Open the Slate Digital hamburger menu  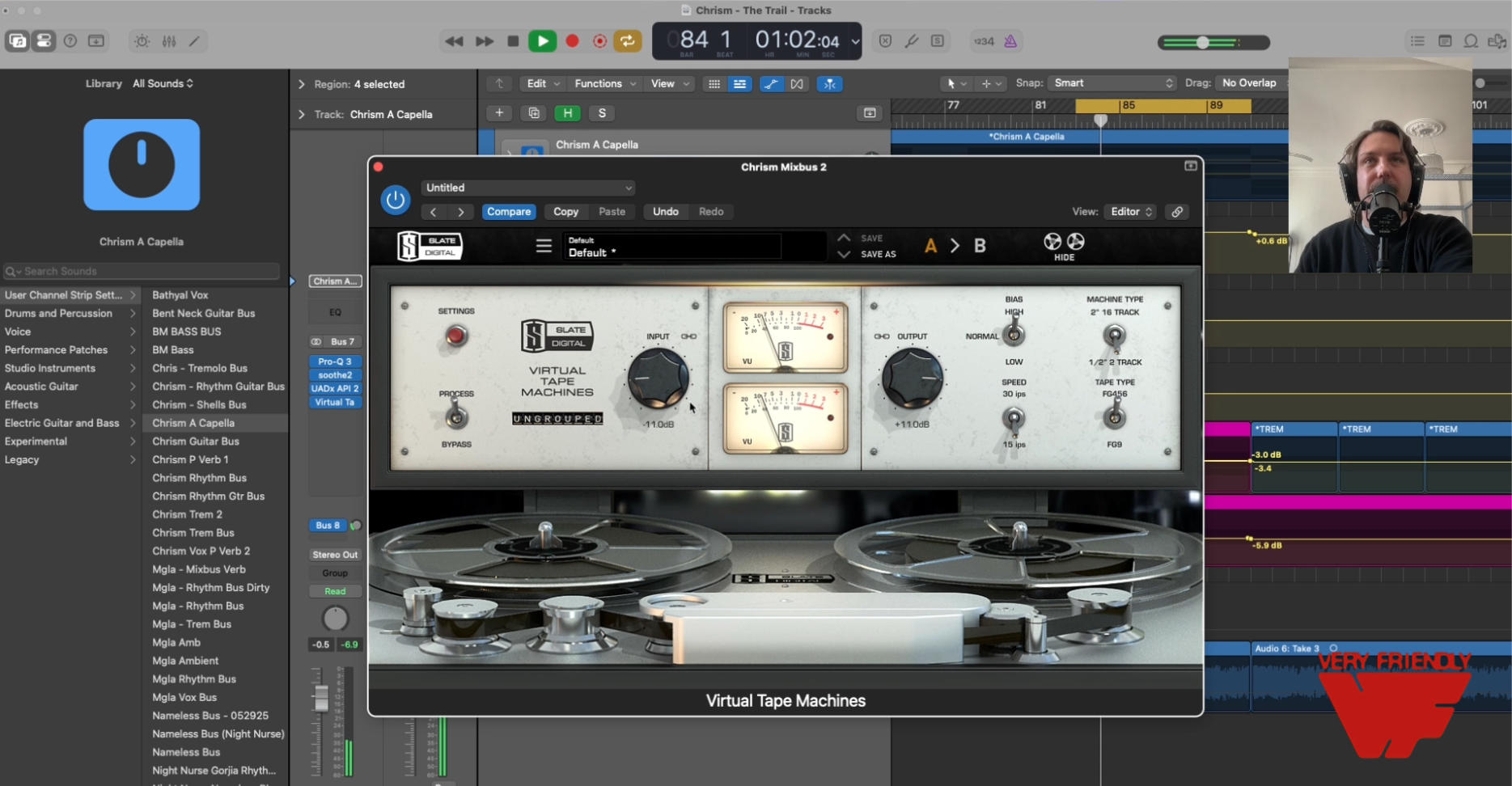click(544, 245)
